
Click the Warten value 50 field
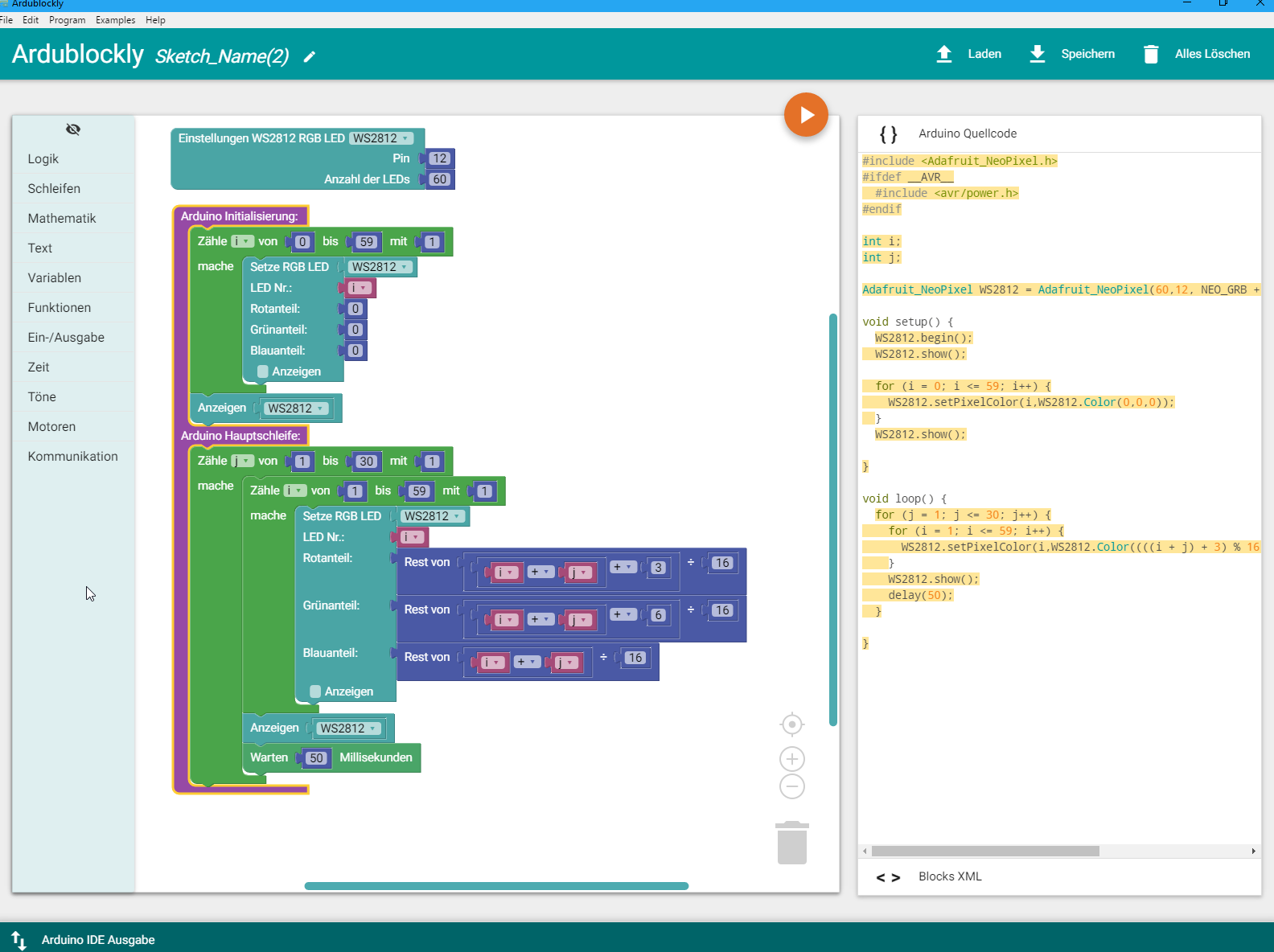tap(316, 758)
